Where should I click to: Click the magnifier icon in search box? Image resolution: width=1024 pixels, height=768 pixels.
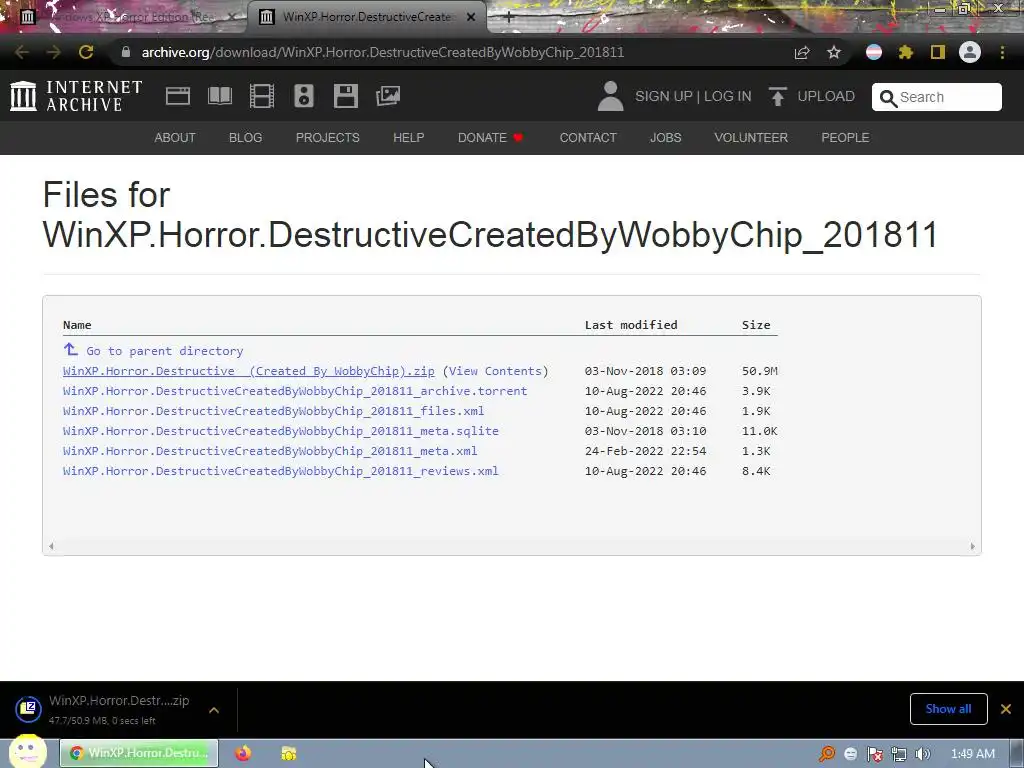click(888, 98)
